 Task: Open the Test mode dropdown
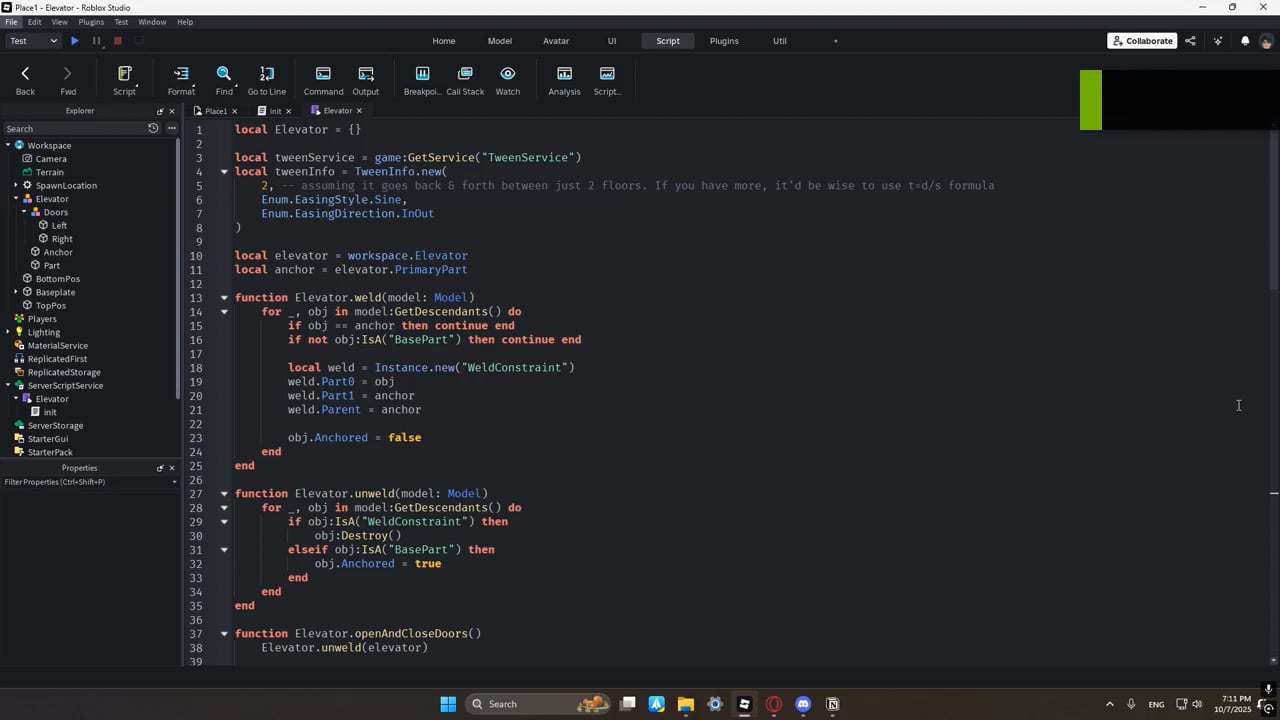click(x=33, y=41)
